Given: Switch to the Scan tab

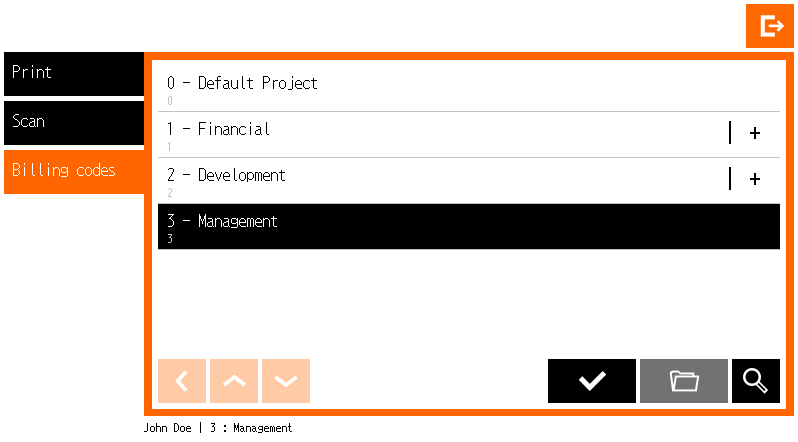Looking at the screenshot, I should click(x=74, y=122).
